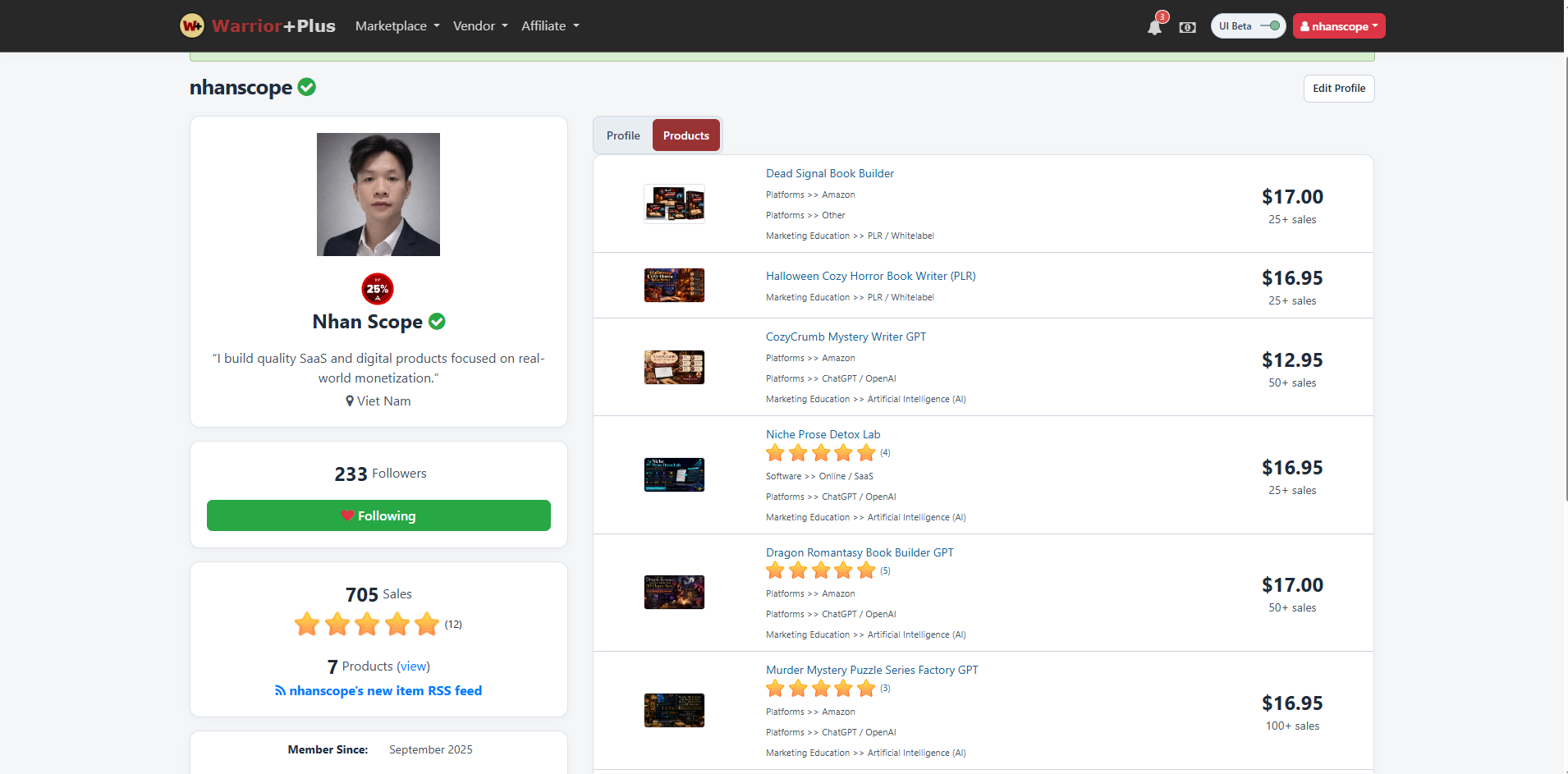The image size is (1568, 774).
Task: Open Niche Prose Detox Lab product
Action: 823,434
